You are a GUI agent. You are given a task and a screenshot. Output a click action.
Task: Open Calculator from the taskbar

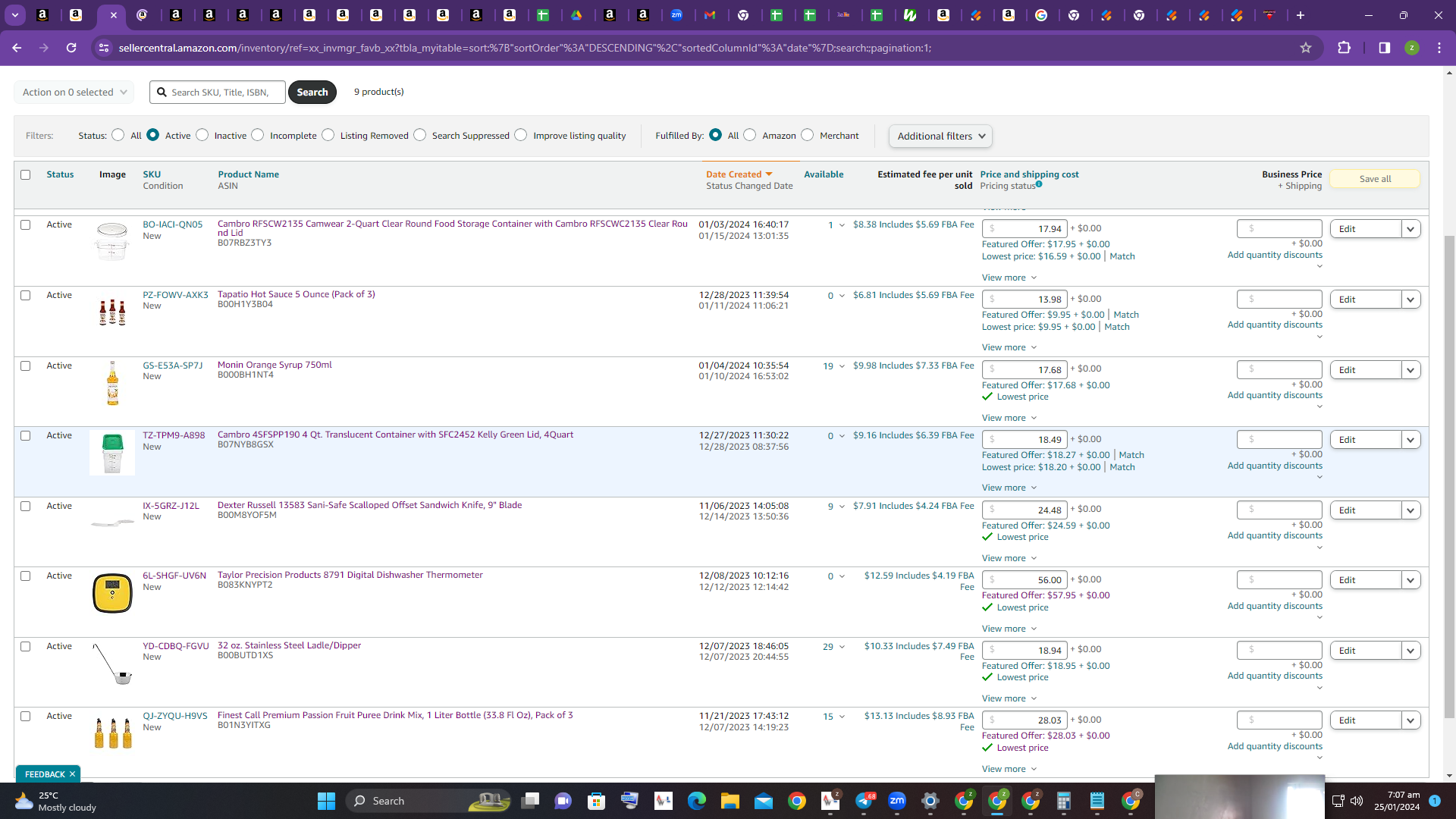pyautogui.click(x=1064, y=801)
